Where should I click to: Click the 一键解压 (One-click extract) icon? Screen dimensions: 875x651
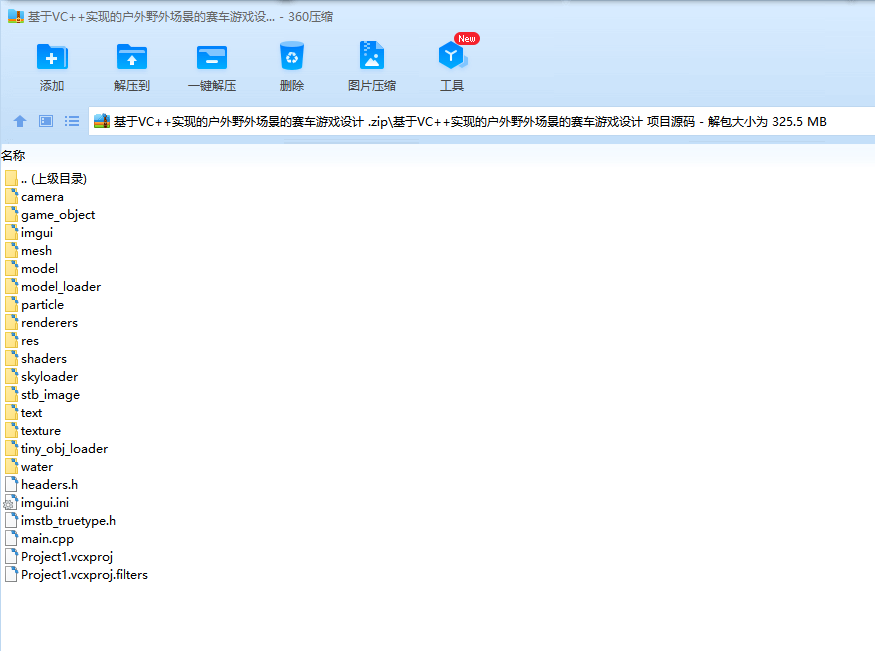tap(212, 57)
